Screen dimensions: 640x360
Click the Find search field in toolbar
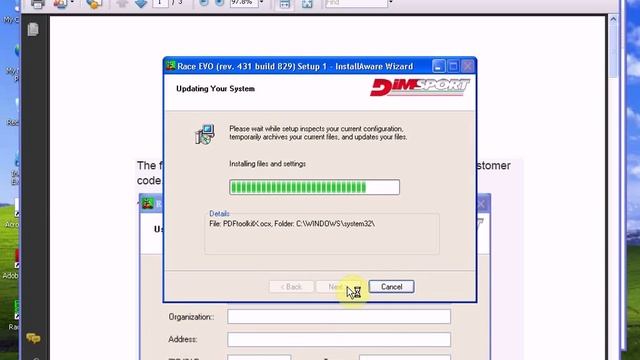[356, 3]
